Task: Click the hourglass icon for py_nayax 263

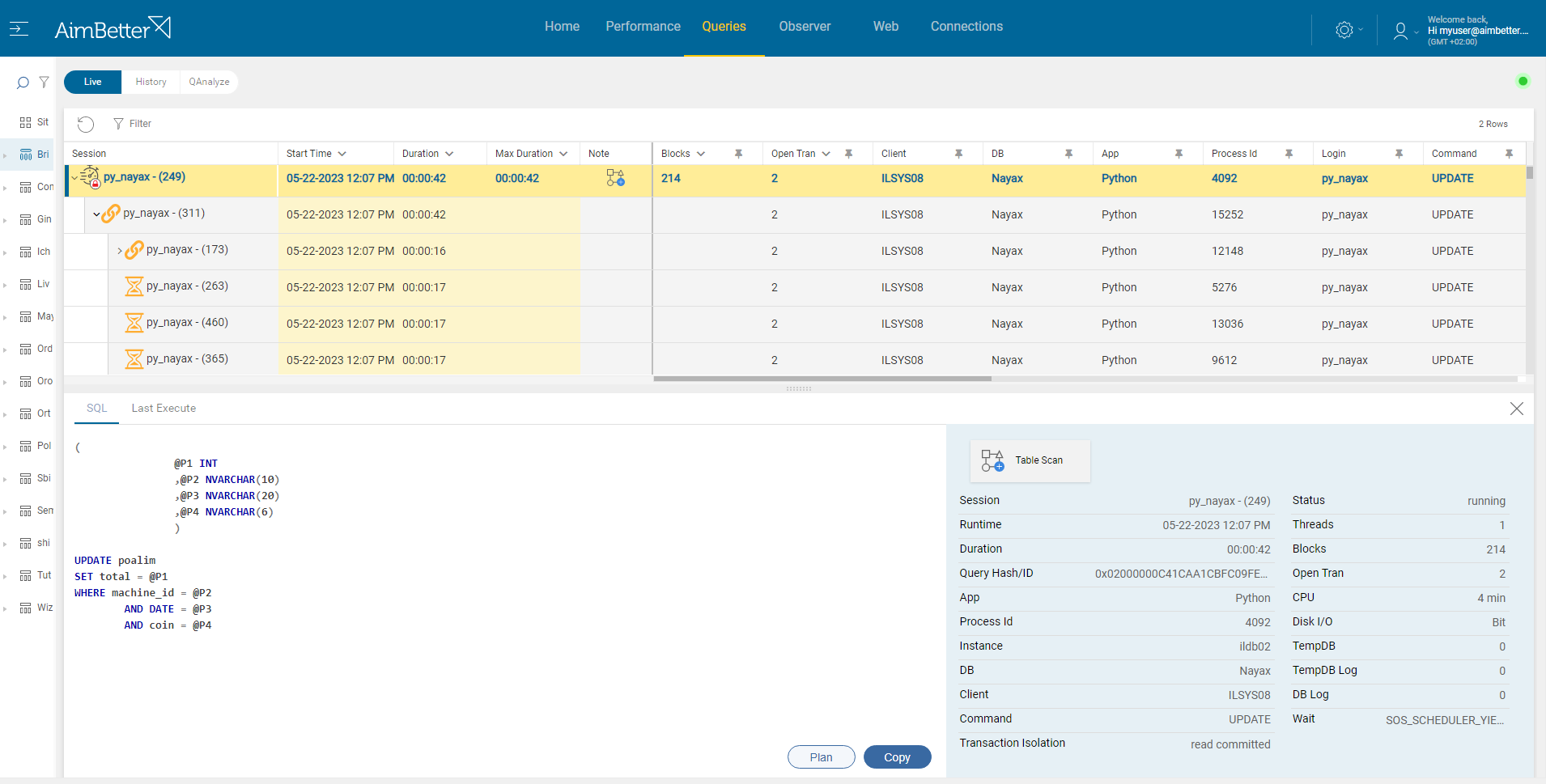Action: (x=134, y=286)
